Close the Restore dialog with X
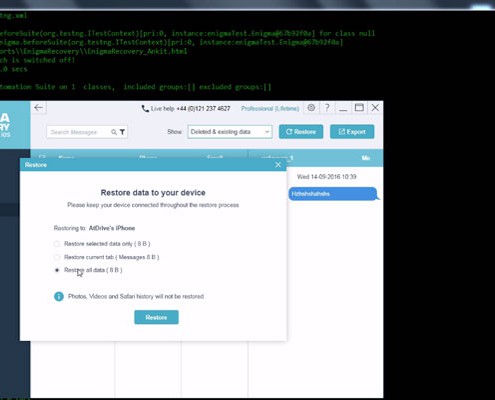 278,165
